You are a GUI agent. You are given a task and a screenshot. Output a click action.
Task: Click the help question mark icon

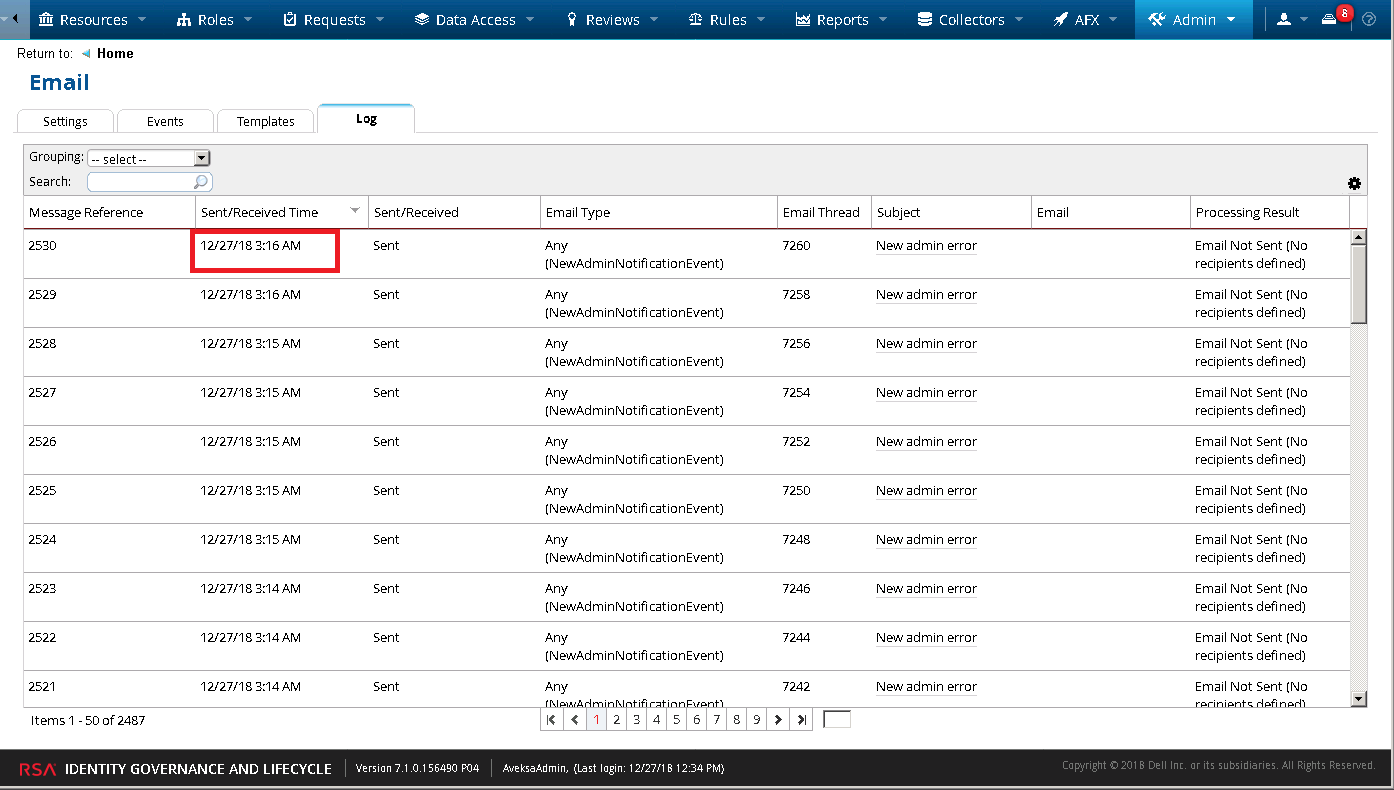click(1369, 19)
